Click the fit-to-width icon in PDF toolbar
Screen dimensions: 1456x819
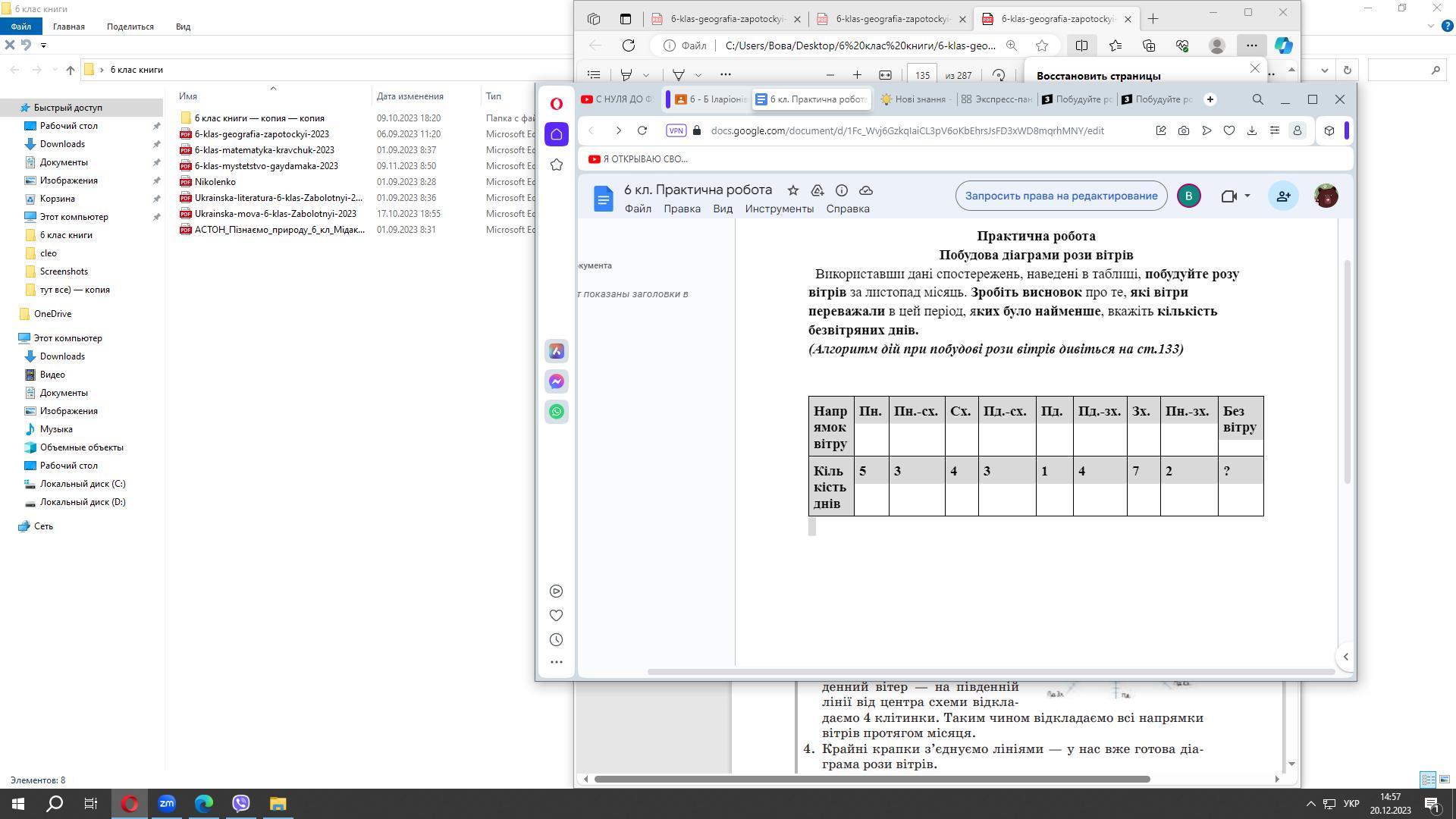885,75
